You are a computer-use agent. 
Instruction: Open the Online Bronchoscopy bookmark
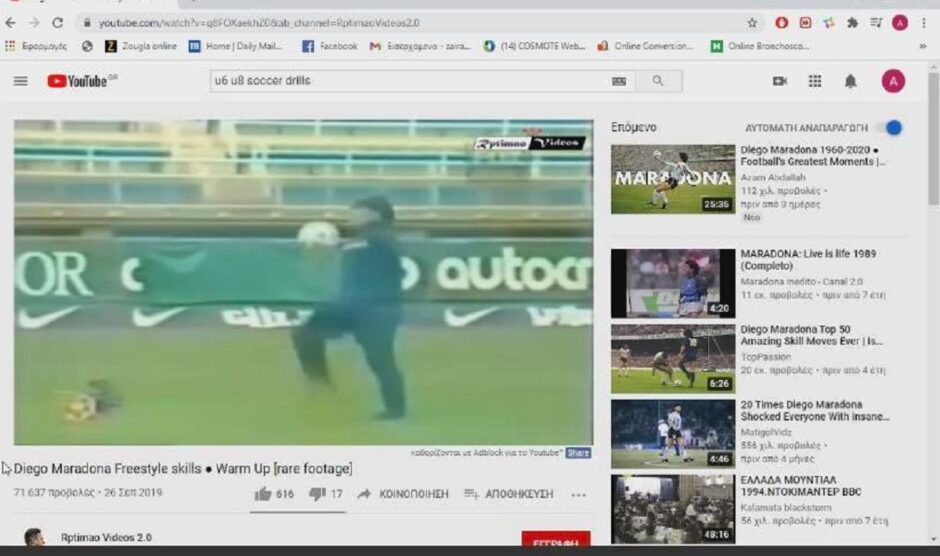pos(760,46)
